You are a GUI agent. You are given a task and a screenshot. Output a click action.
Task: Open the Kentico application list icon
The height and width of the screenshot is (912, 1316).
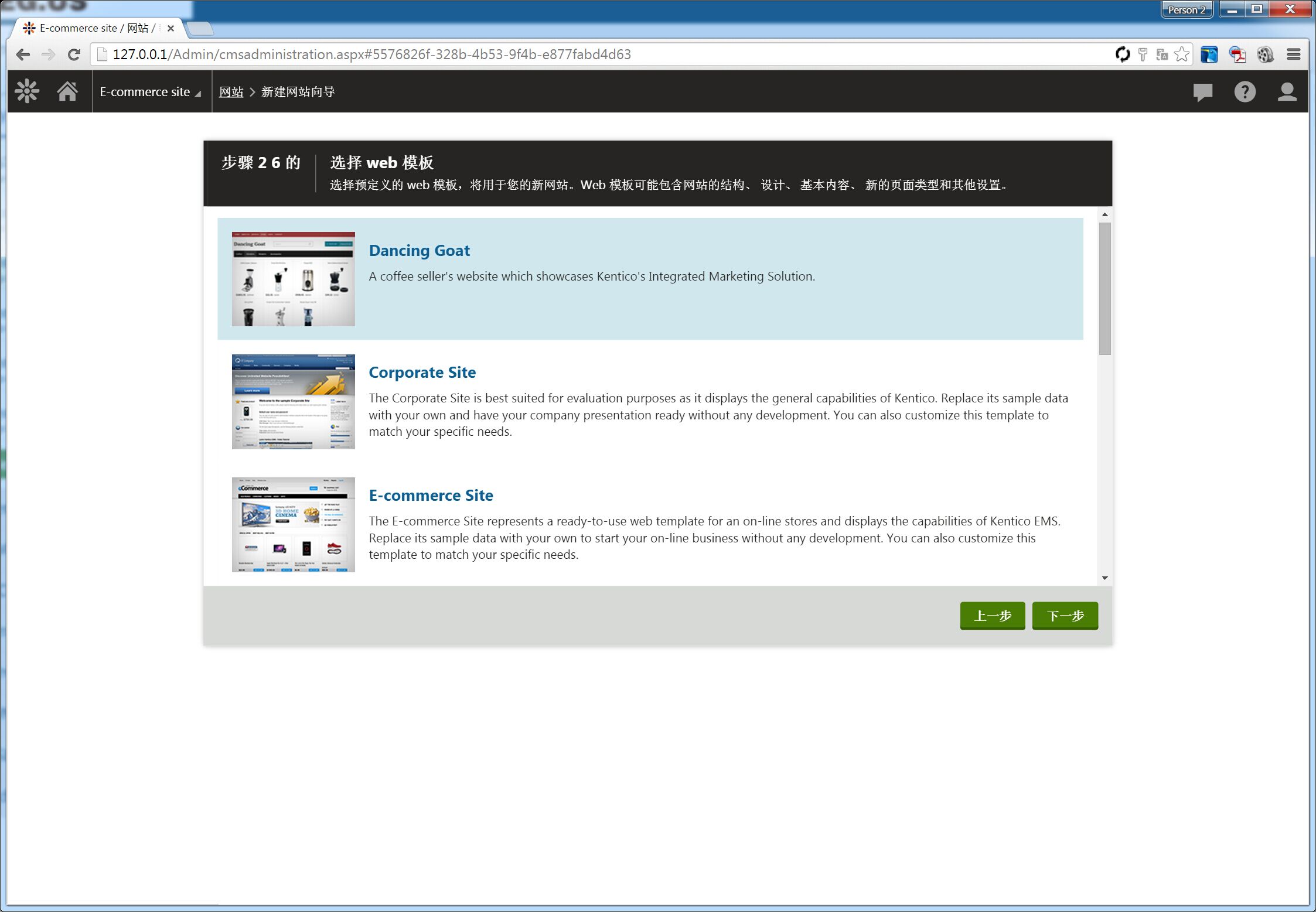click(x=27, y=91)
